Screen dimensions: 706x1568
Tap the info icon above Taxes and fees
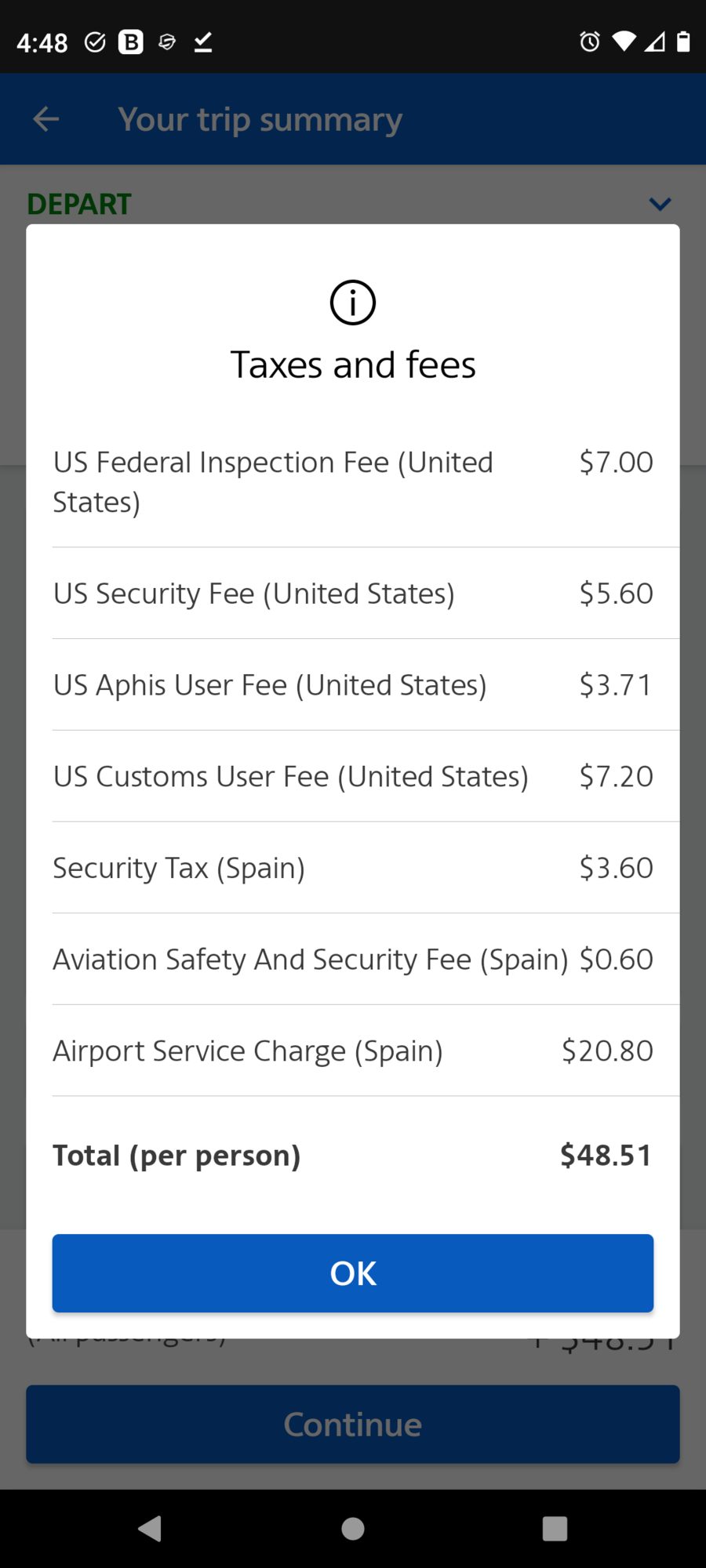[x=353, y=303]
